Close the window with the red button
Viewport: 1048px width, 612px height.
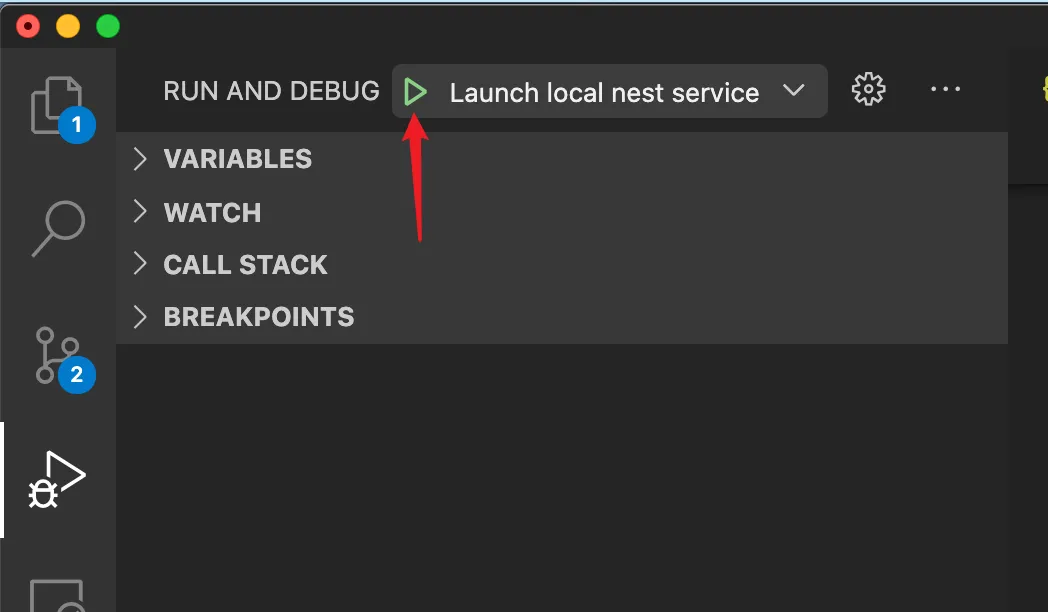point(28,26)
